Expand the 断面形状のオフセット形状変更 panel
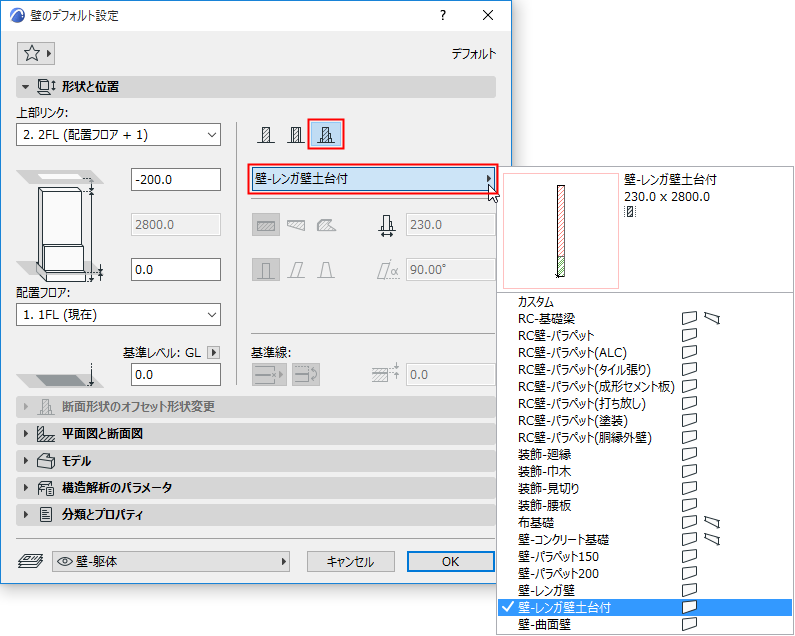This screenshot has width=795, height=636. [256, 407]
